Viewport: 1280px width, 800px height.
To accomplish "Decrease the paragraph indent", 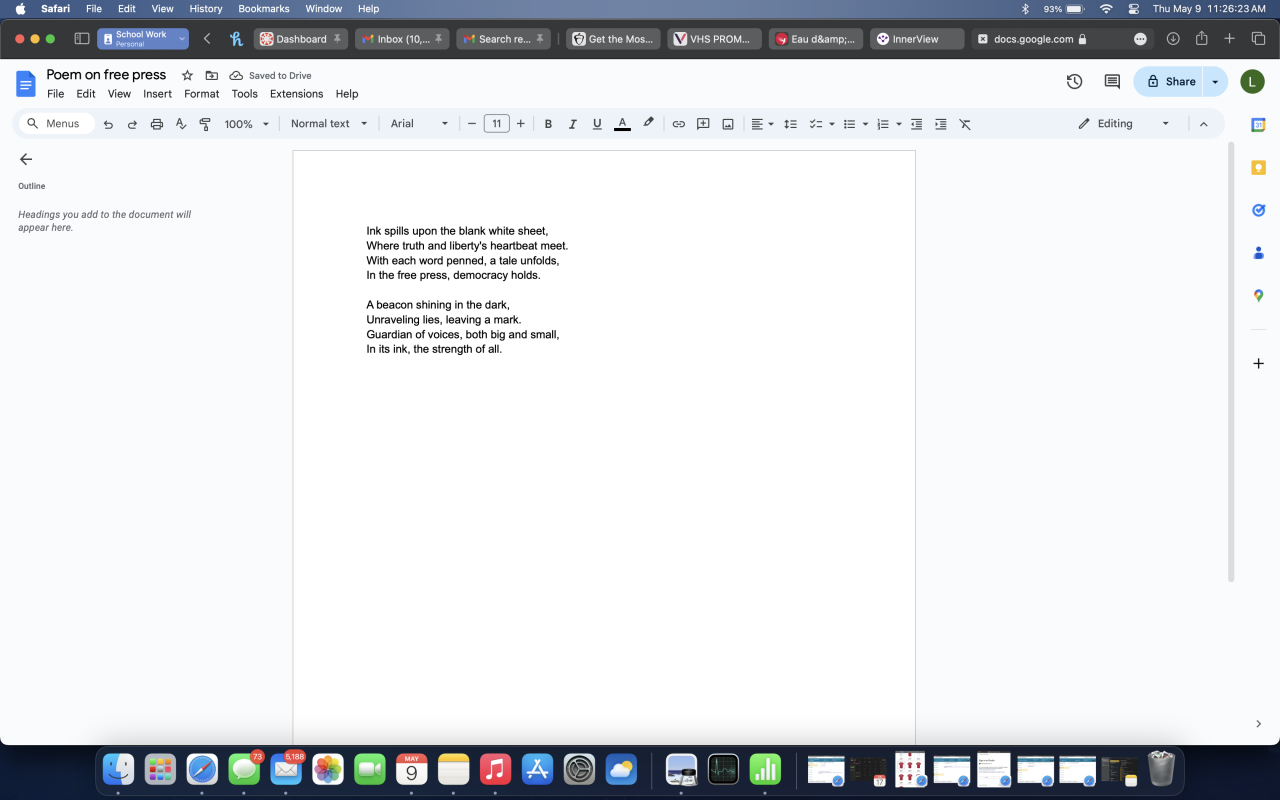I will (x=916, y=124).
